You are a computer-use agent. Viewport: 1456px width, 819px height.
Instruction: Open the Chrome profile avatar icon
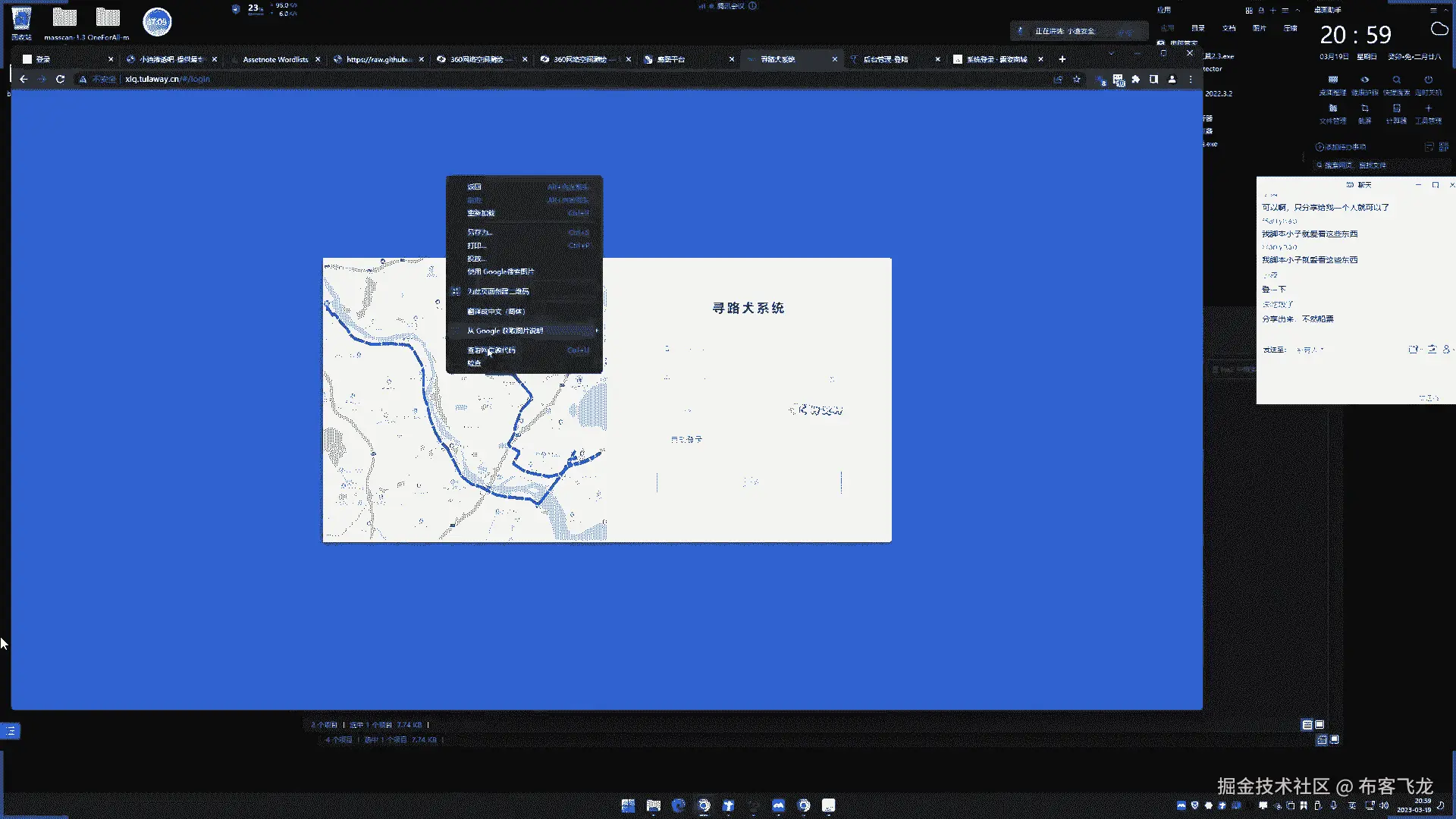[x=1172, y=79]
